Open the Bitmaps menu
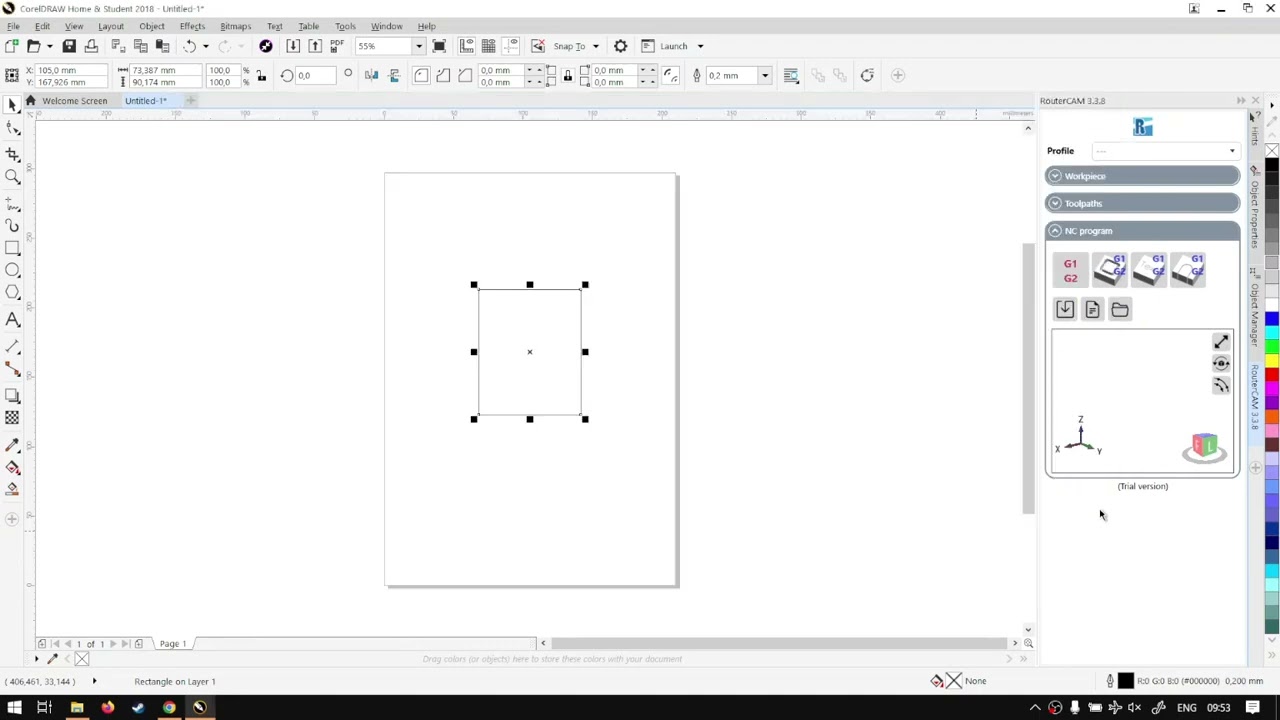Viewport: 1280px width, 720px height. click(x=235, y=26)
